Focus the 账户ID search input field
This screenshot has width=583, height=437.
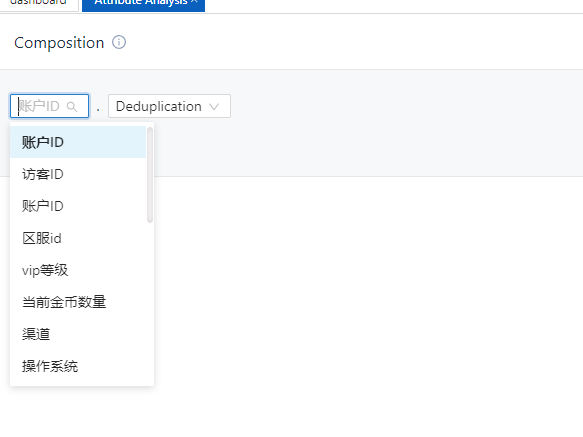click(49, 106)
